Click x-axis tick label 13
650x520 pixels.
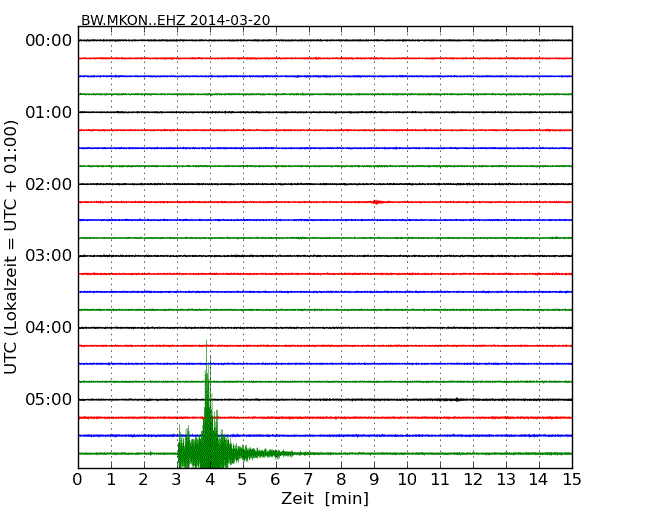coord(506,480)
